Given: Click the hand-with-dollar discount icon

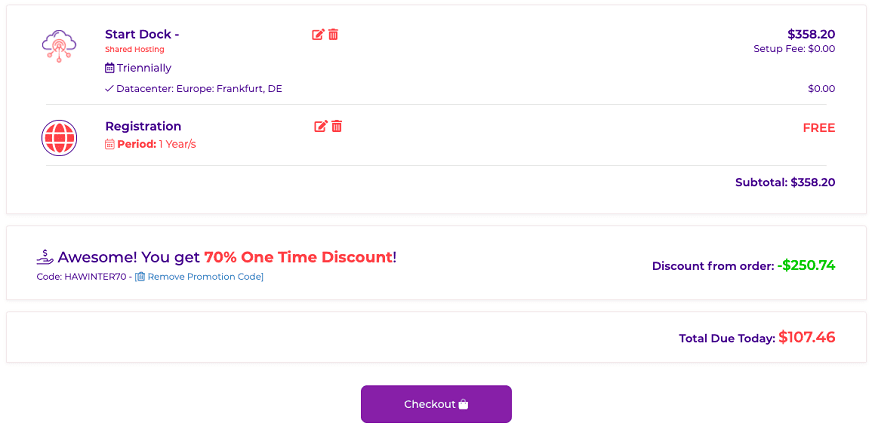Looking at the screenshot, I should (x=44, y=256).
